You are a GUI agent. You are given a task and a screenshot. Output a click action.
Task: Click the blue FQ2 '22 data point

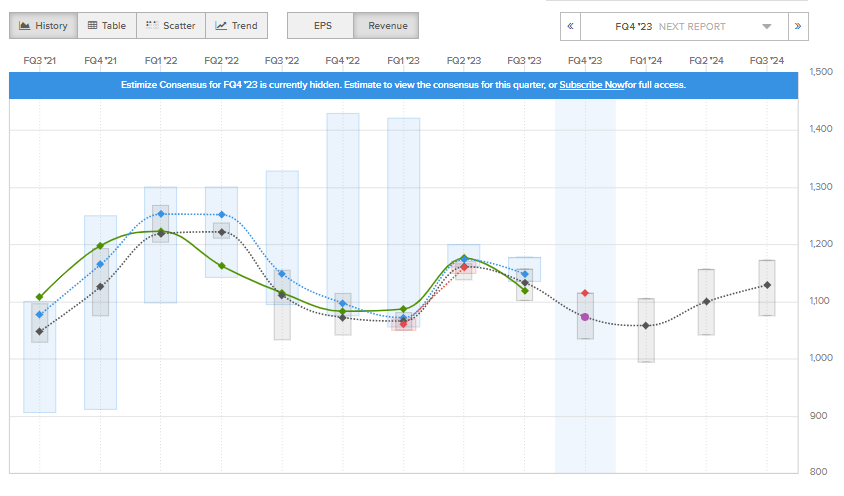tap(222, 215)
